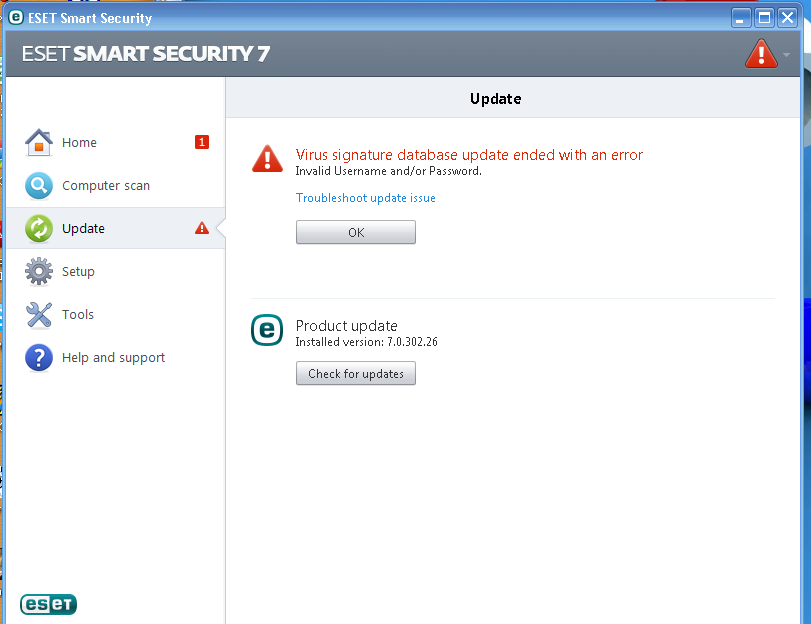Viewport: 811px width, 624px height.
Task: Click the Computer scan magnifier icon
Action: tap(39, 185)
